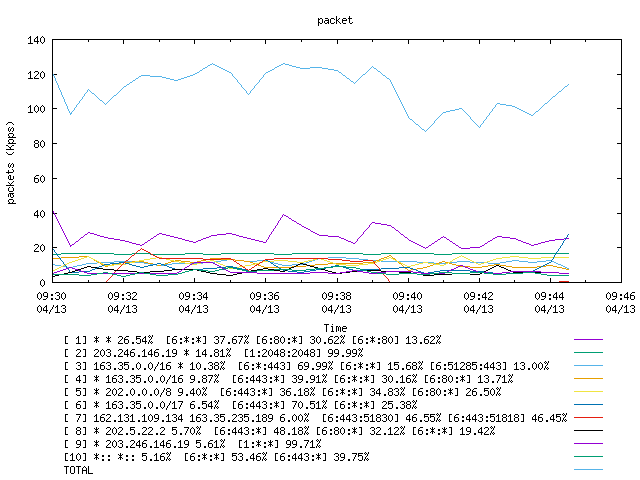640x480 pixels.
Task: Click green line sample for legend entry [10]
Action: point(588,457)
